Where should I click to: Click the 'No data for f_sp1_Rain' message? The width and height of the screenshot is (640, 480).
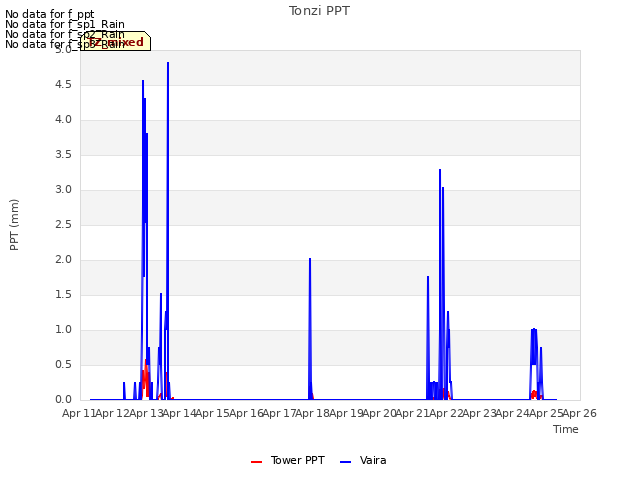click(x=65, y=24)
